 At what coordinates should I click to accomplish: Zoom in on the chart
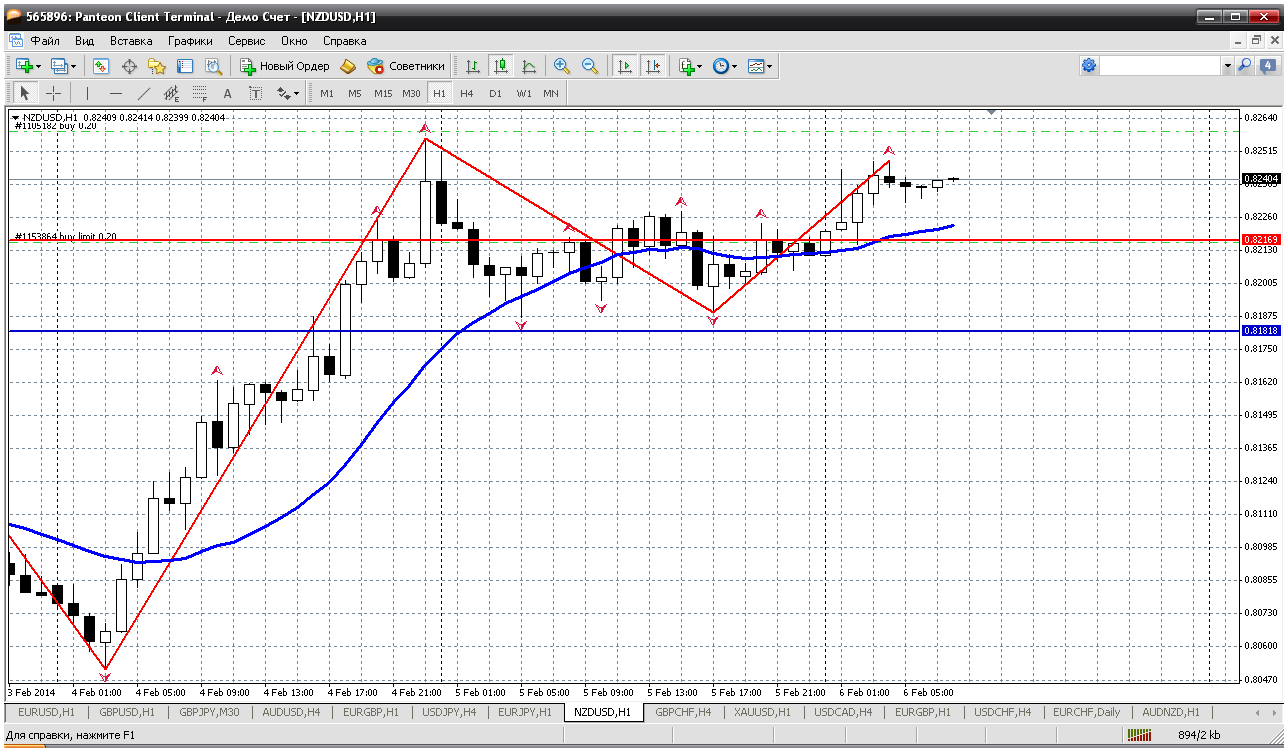click(x=562, y=66)
